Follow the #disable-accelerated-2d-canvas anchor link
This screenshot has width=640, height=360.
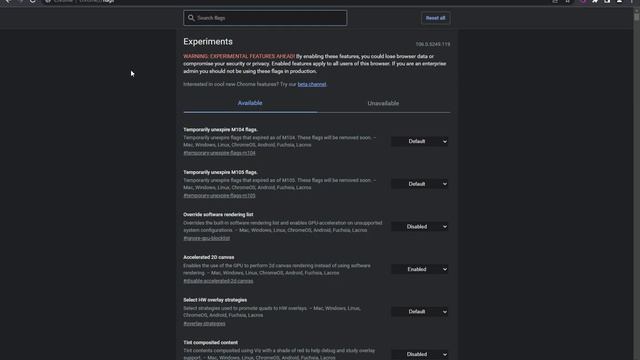pos(218,281)
